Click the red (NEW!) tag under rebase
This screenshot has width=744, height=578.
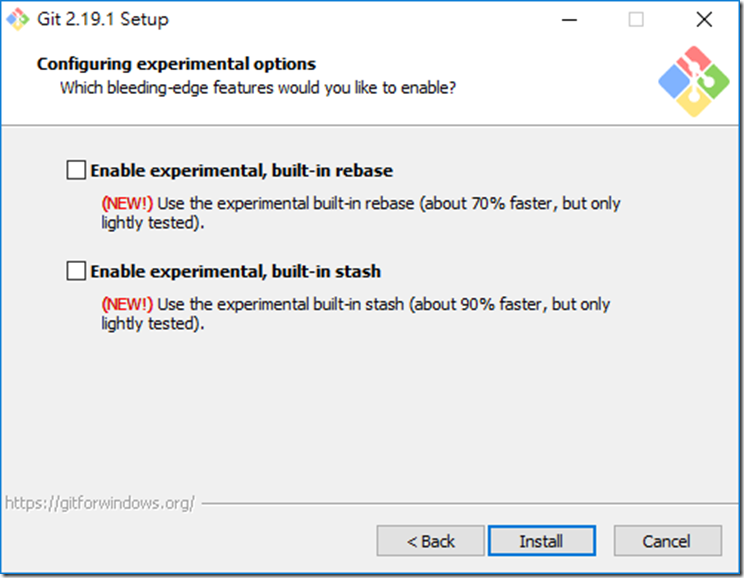(x=127, y=203)
